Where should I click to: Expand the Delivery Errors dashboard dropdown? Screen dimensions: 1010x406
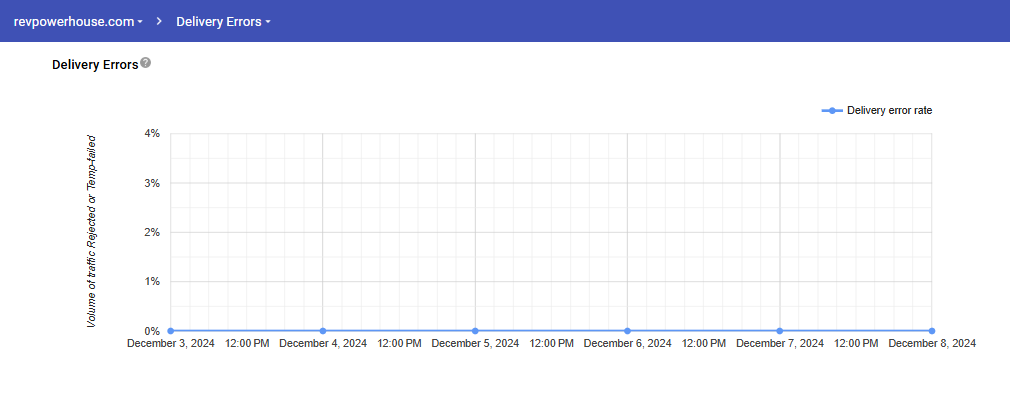pyautogui.click(x=223, y=21)
